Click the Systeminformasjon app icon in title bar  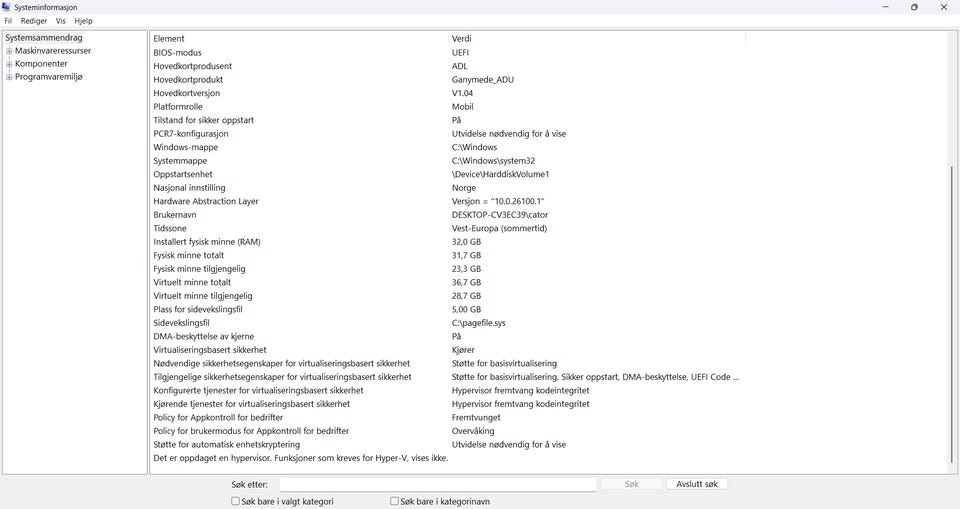(6, 7)
